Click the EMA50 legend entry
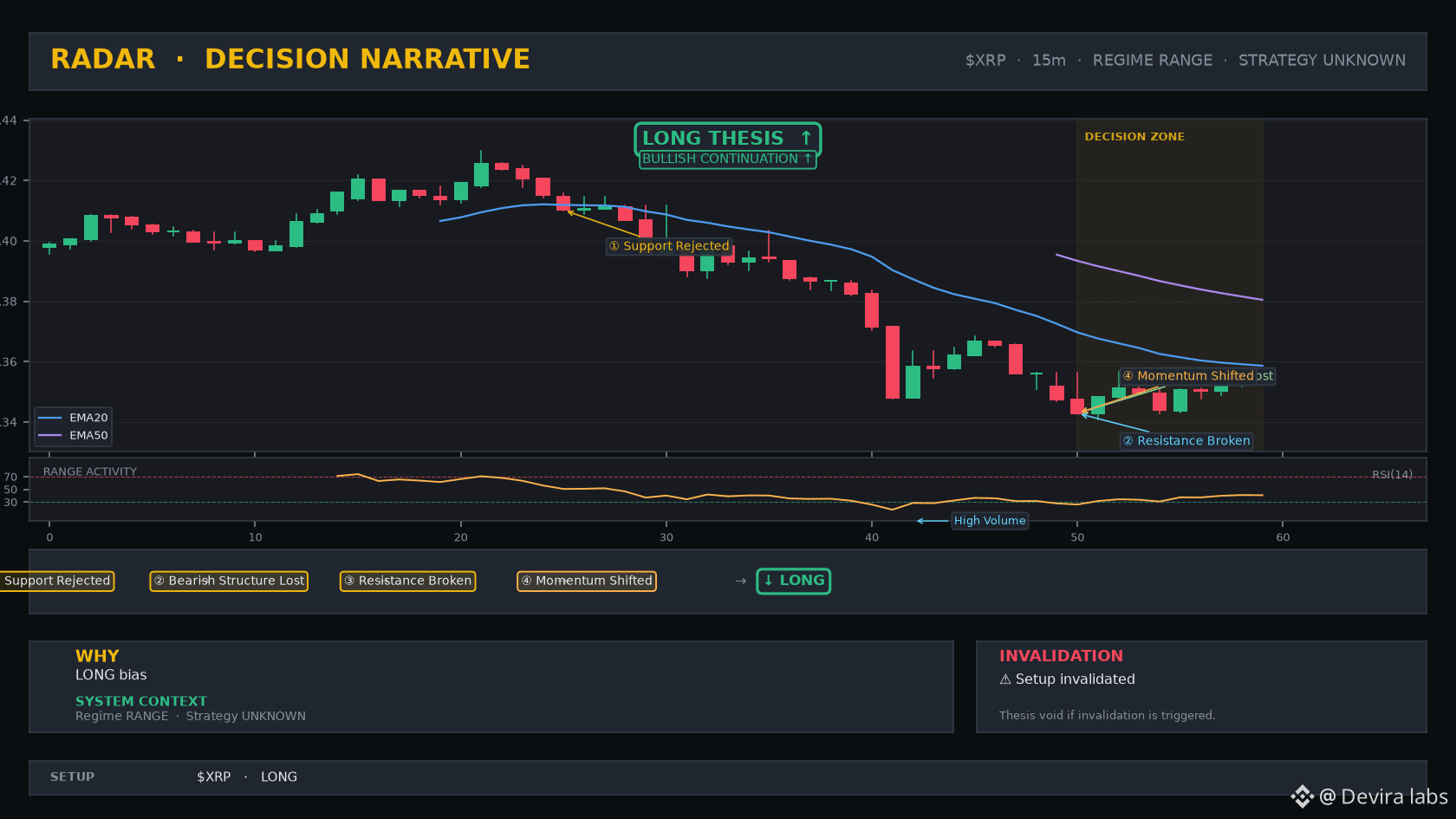Screen dimensions: 1456x819 [x=73, y=436]
